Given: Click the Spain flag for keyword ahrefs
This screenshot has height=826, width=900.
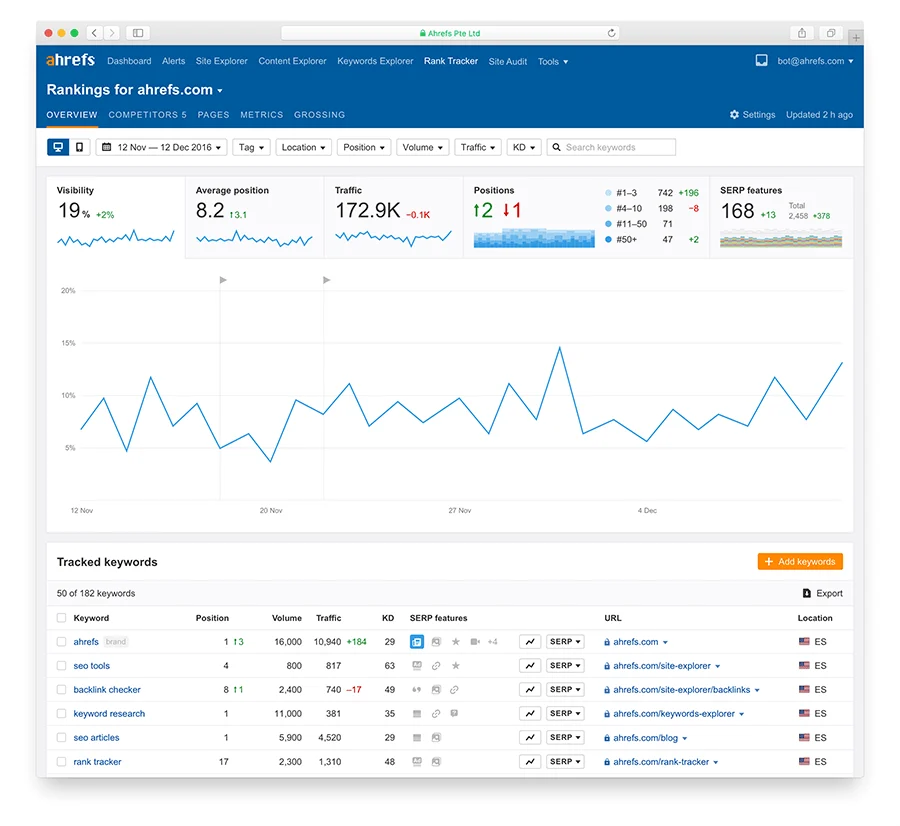Looking at the screenshot, I should click(804, 641).
